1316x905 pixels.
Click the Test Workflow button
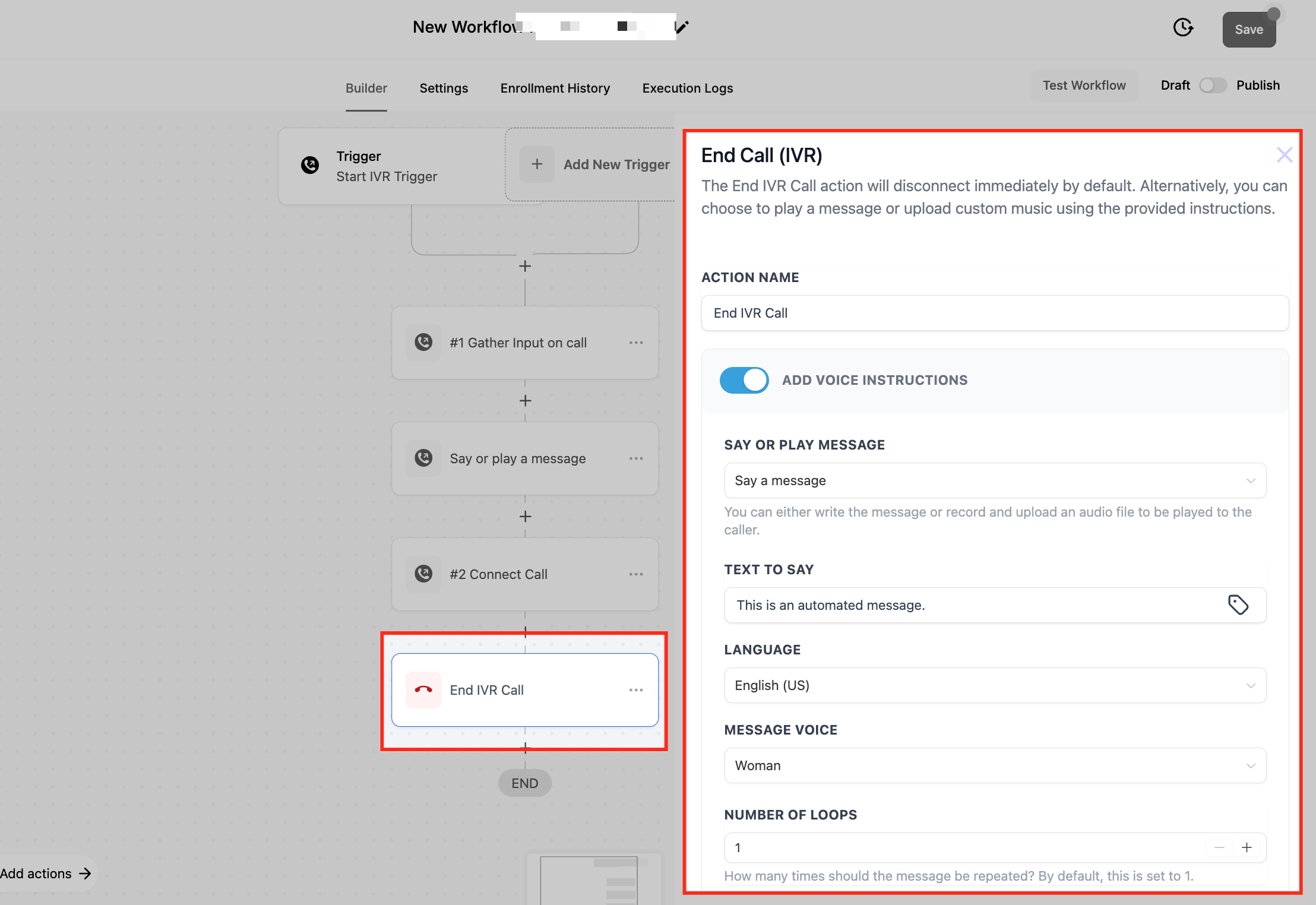coord(1084,86)
